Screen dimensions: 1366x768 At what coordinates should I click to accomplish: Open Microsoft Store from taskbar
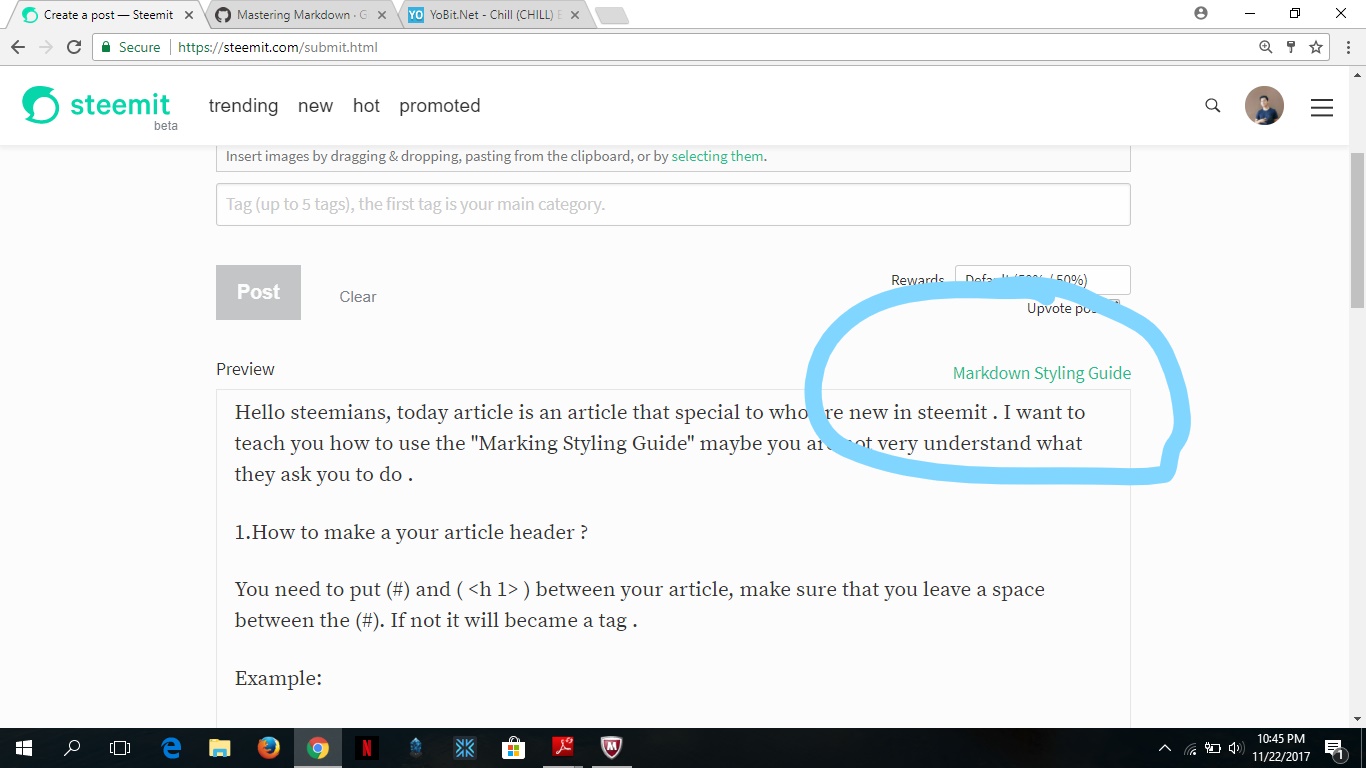[513, 748]
